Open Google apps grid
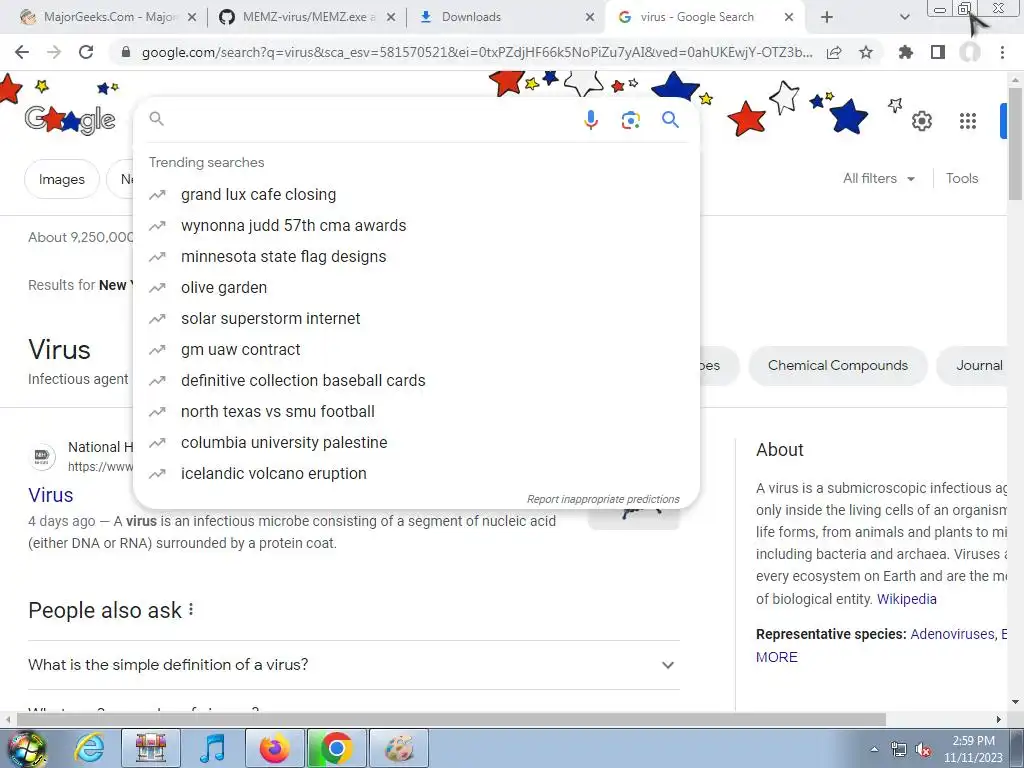The height and width of the screenshot is (768, 1024). pyautogui.click(x=968, y=121)
